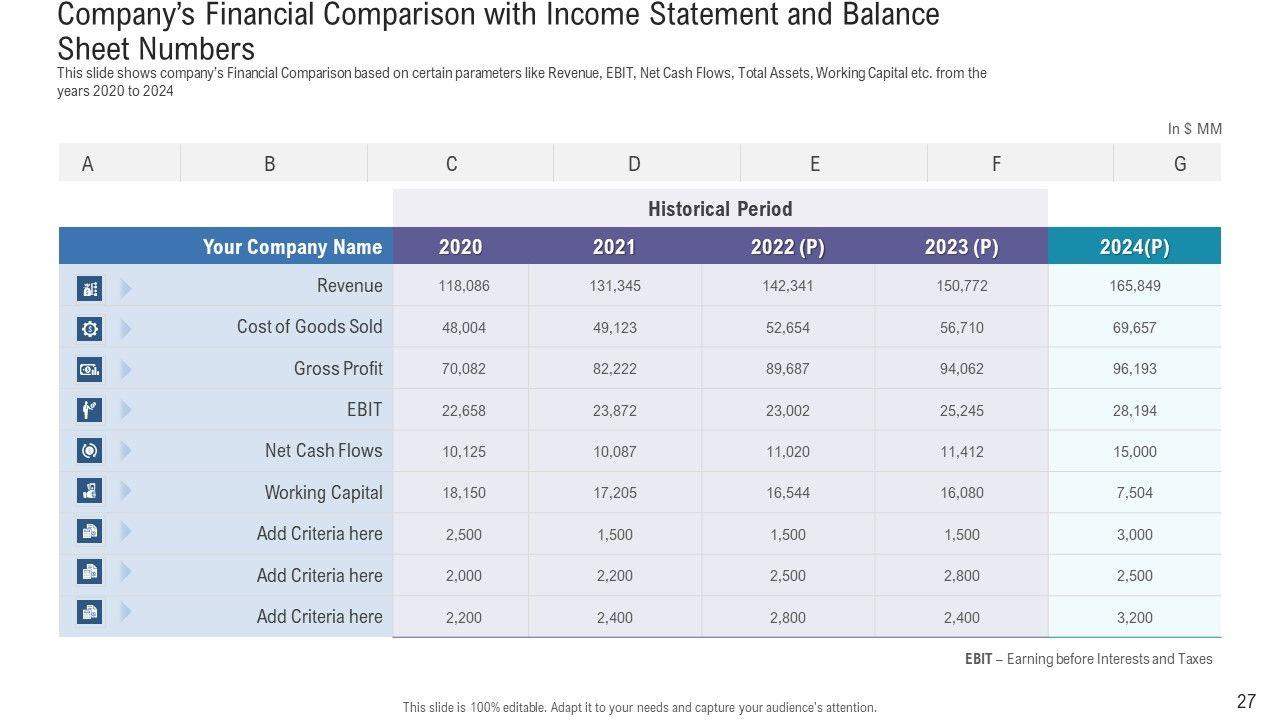Select the Working Capital row icon
The height and width of the screenshot is (720, 1280).
click(x=90, y=491)
